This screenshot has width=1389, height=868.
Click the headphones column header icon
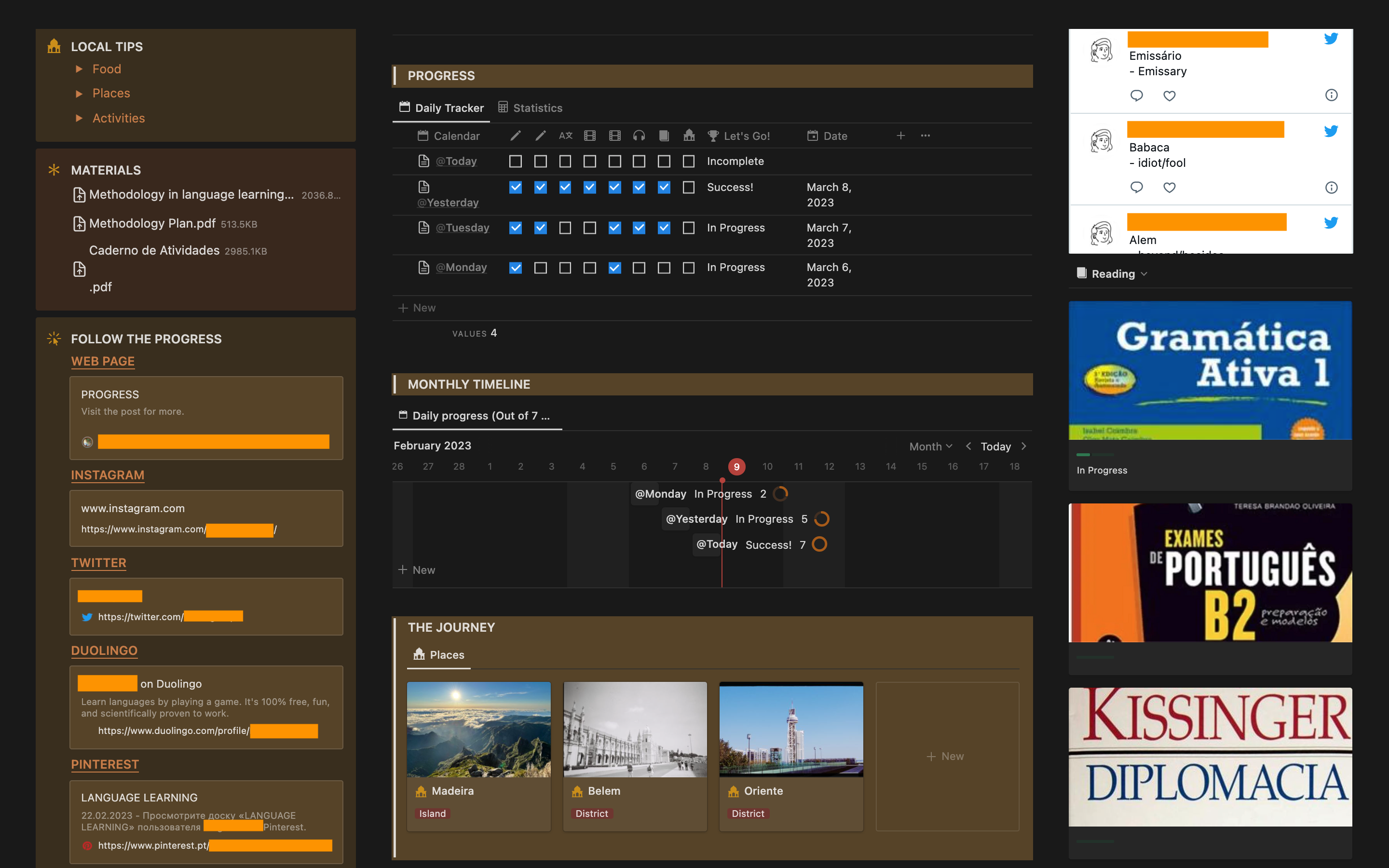tap(639, 136)
